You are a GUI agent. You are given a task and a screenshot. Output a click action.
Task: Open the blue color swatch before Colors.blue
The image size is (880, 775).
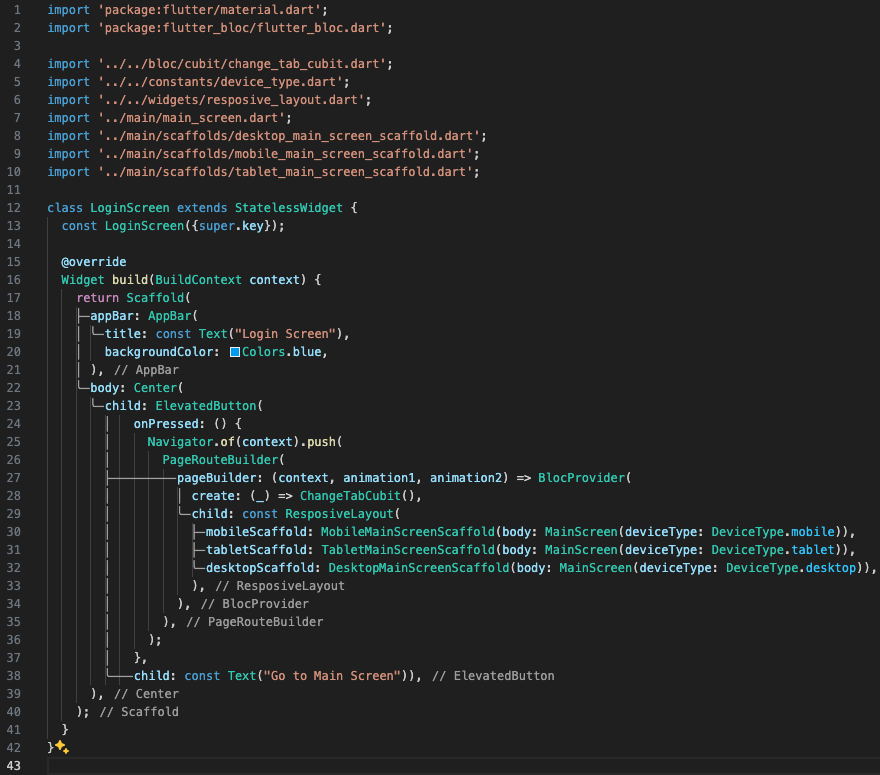(234, 352)
